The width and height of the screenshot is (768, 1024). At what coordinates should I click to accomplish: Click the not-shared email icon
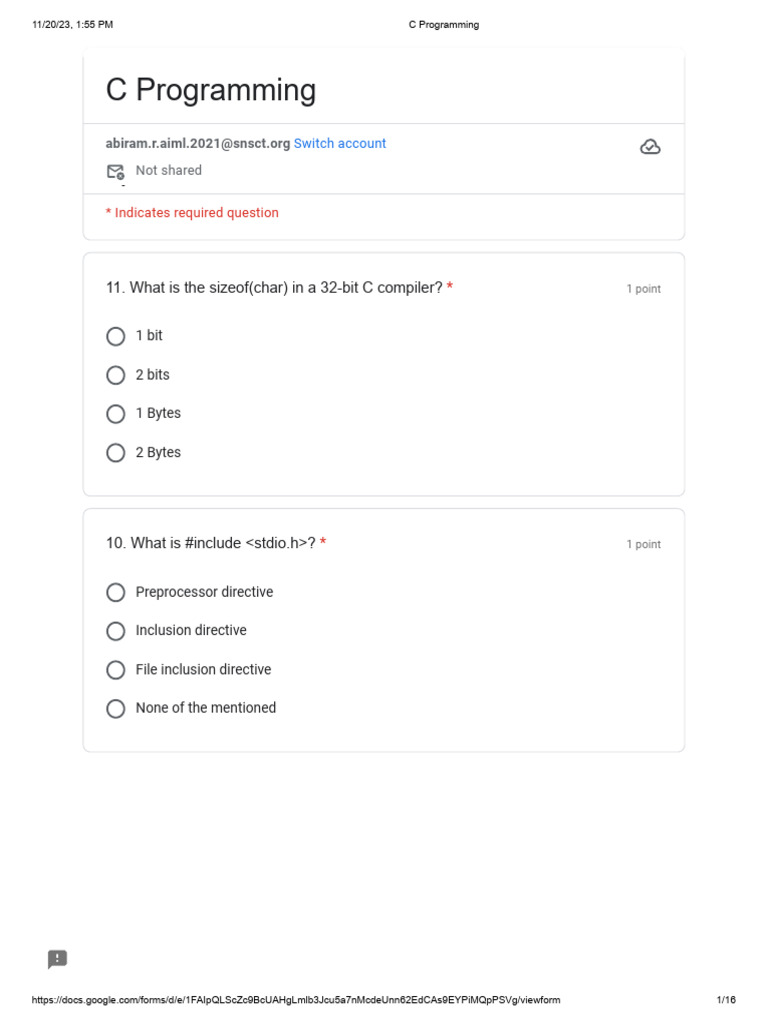coord(116,171)
